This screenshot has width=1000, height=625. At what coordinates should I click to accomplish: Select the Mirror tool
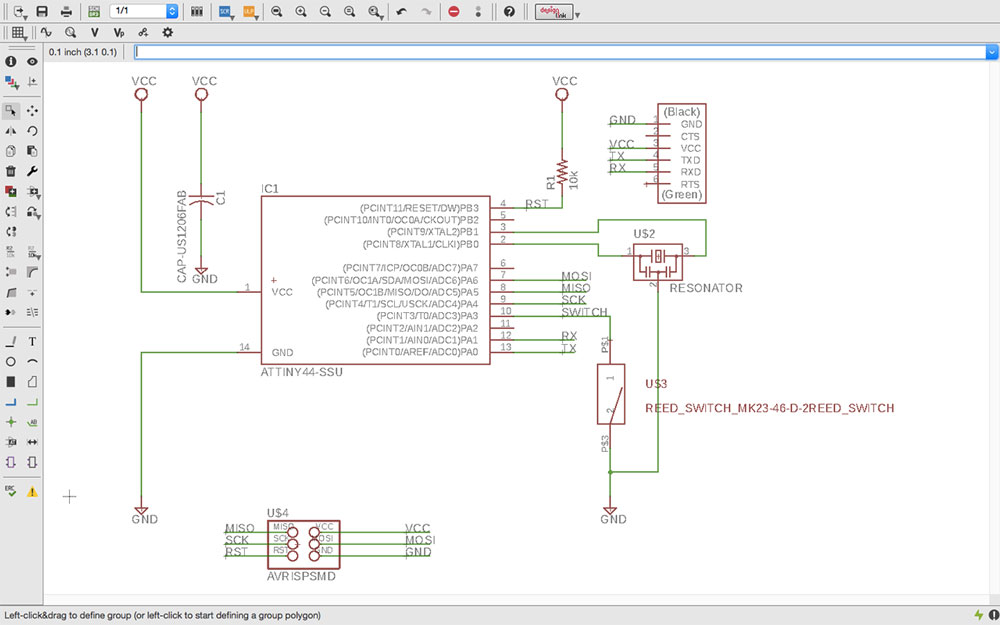[11, 131]
